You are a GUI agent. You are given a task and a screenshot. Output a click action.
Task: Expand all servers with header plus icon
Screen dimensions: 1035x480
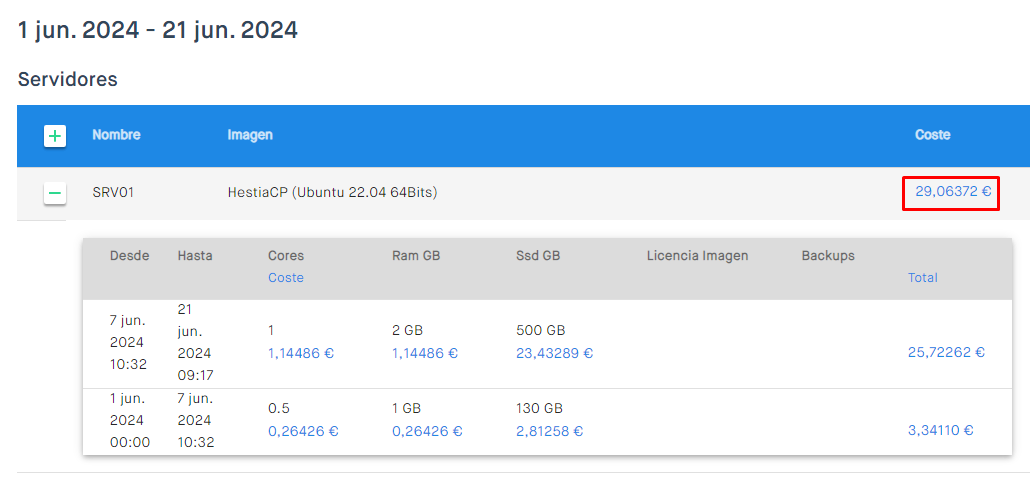click(x=55, y=137)
